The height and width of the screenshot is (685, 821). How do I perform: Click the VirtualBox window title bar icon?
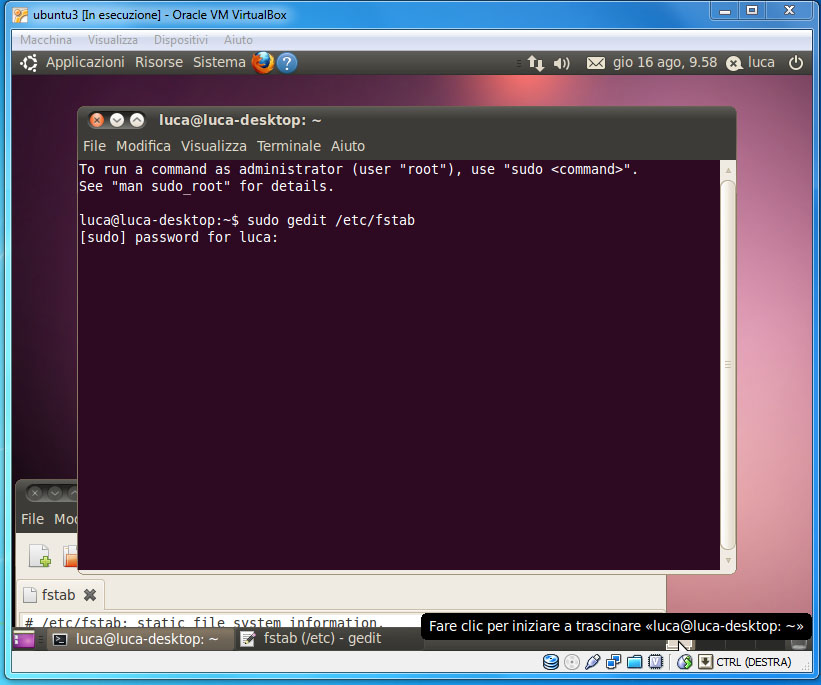[20, 15]
